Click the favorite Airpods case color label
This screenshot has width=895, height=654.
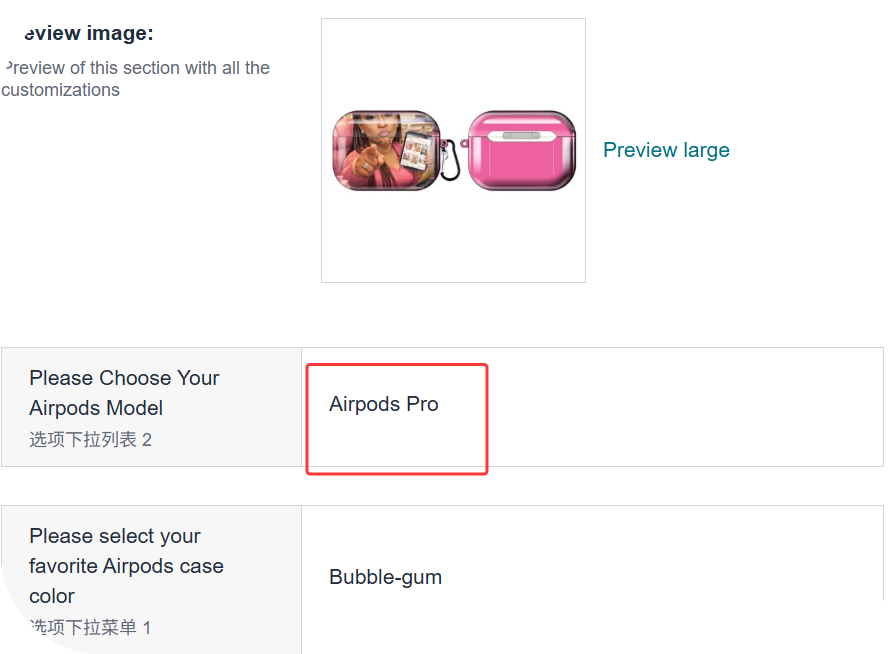pos(126,566)
